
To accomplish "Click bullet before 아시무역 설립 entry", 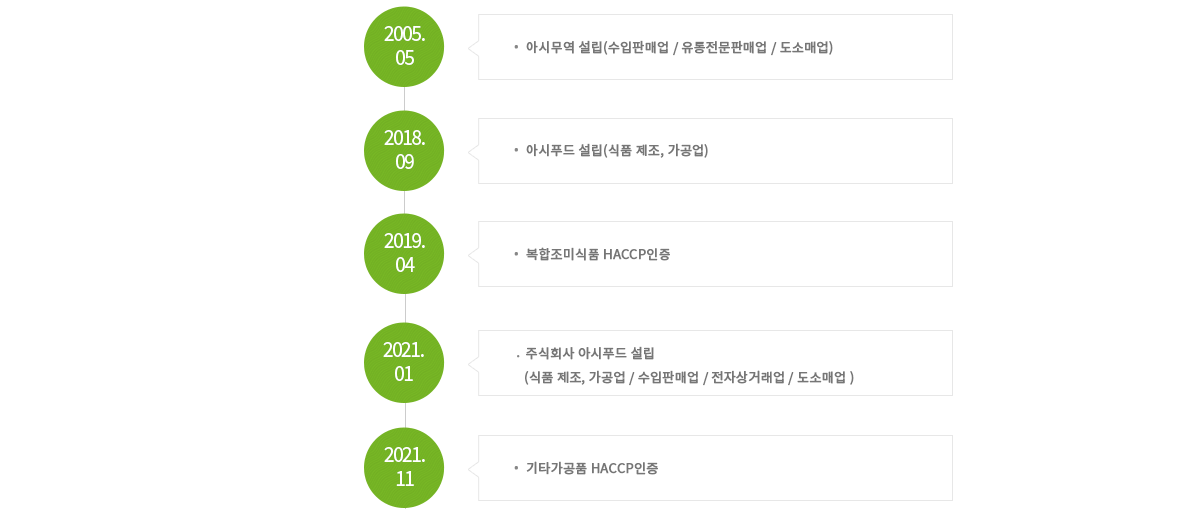I will pyautogui.click(x=516, y=47).
